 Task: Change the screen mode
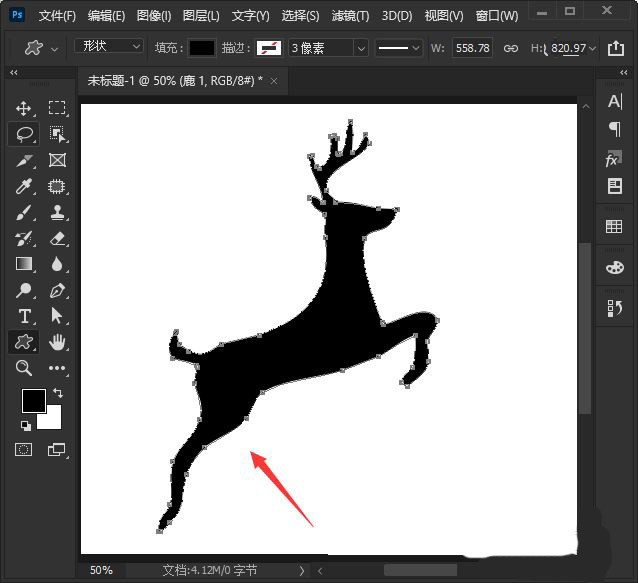coord(57,449)
